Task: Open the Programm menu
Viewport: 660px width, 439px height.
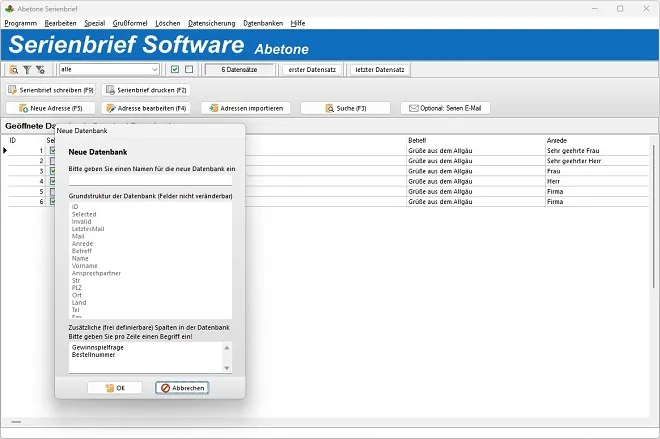Action: pos(21,23)
